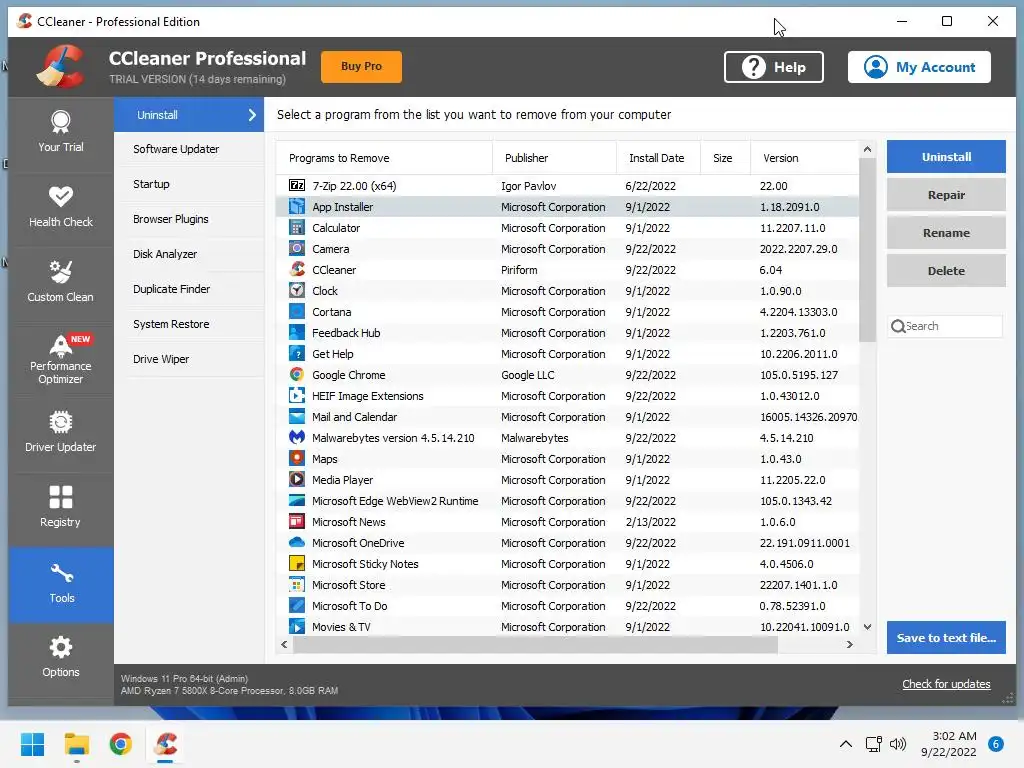The height and width of the screenshot is (768, 1024).
Task: Open the Registry cleaner section
Action: point(61,509)
